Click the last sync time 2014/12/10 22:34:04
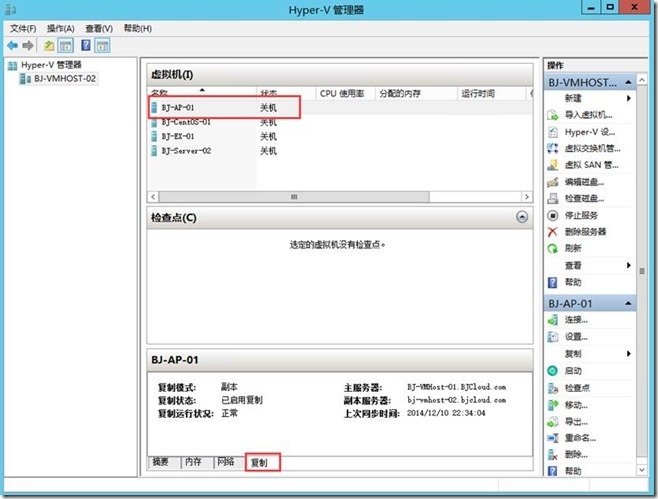The height and width of the screenshot is (499, 658). pos(446,413)
